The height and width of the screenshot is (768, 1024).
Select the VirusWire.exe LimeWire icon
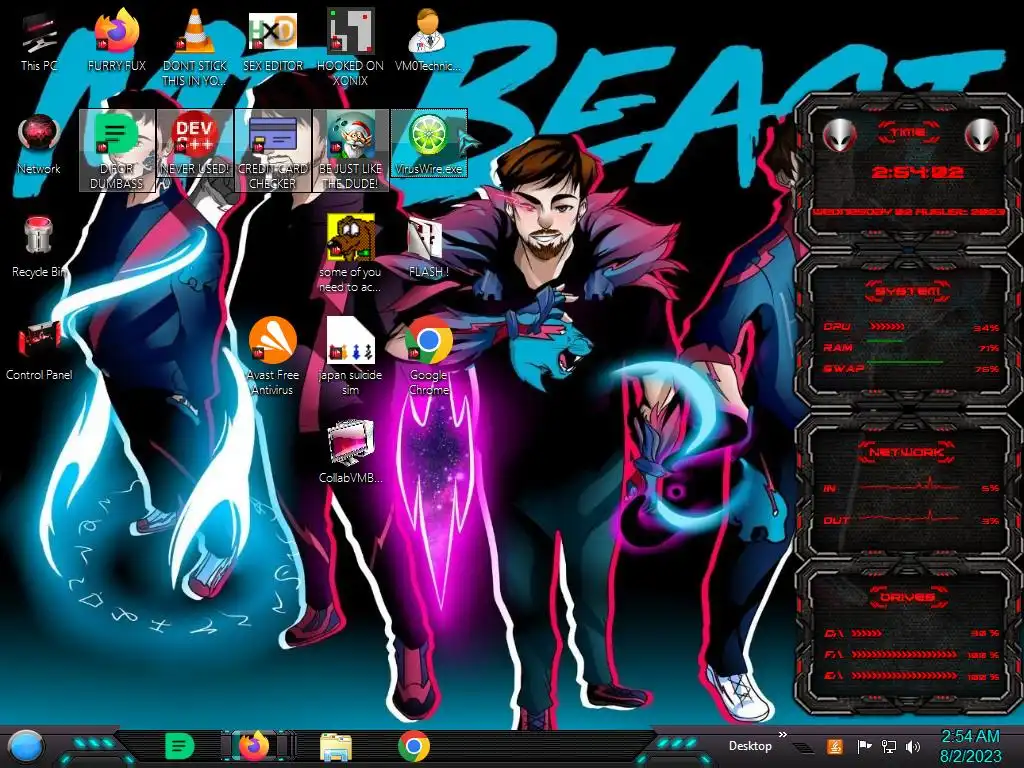(x=428, y=144)
